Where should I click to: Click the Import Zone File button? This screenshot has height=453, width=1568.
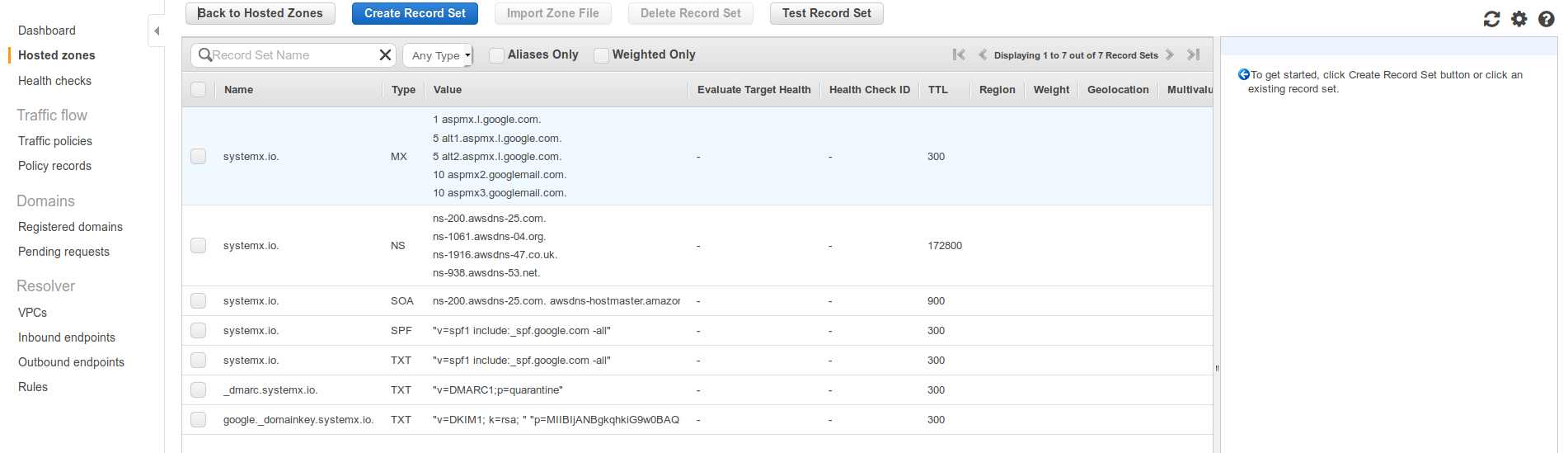pos(552,13)
